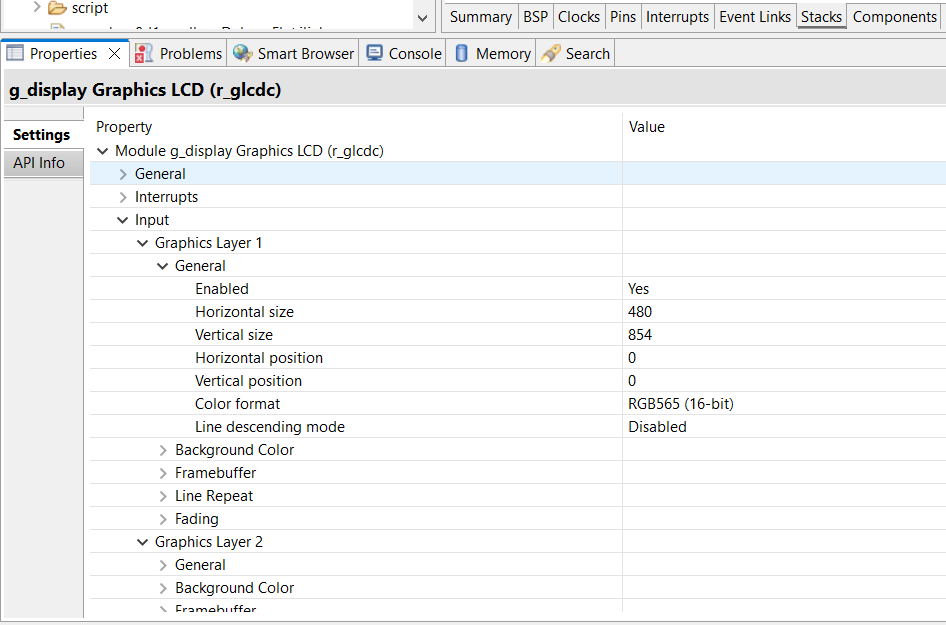Click the Console monitor icon
This screenshot has height=625, width=946.
[374, 54]
